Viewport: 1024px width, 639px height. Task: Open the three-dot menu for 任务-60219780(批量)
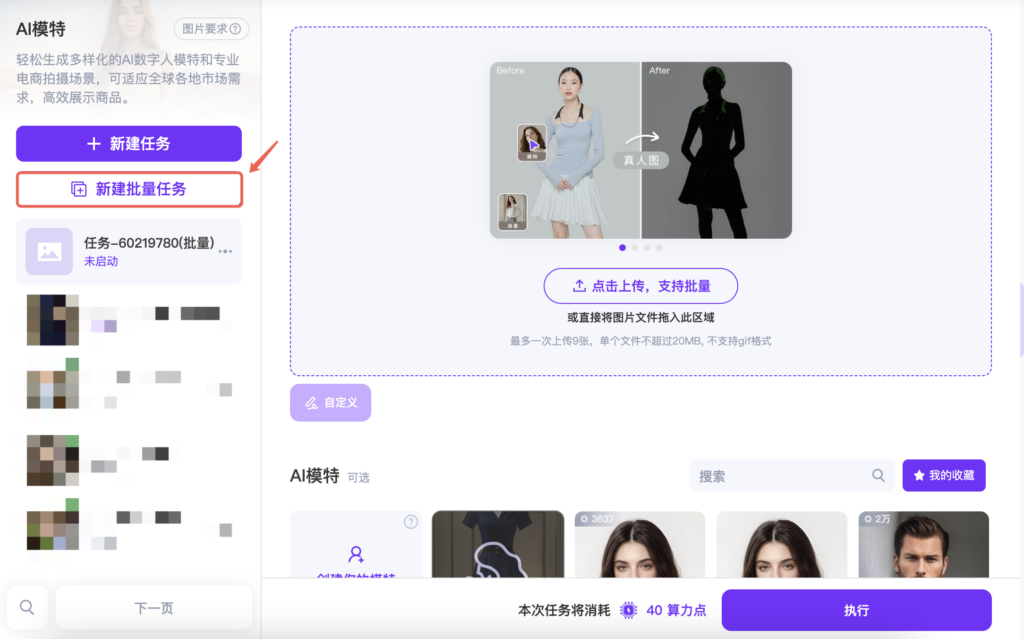[225, 252]
